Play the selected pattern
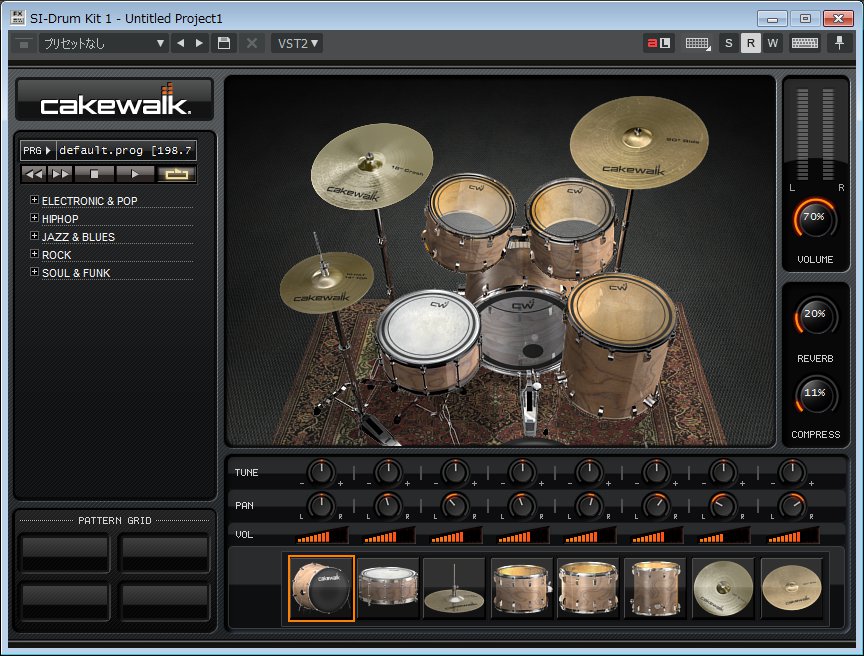The height and width of the screenshot is (656, 864). tap(135, 174)
